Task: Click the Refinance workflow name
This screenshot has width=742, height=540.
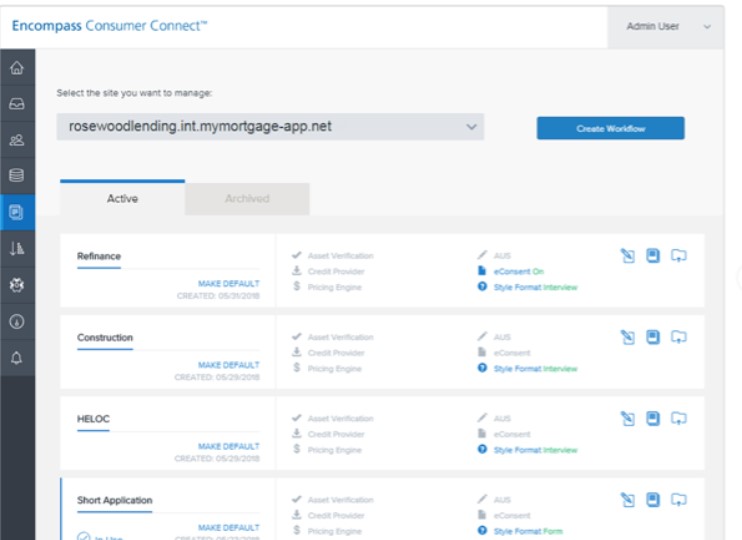Action: [99, 256]
